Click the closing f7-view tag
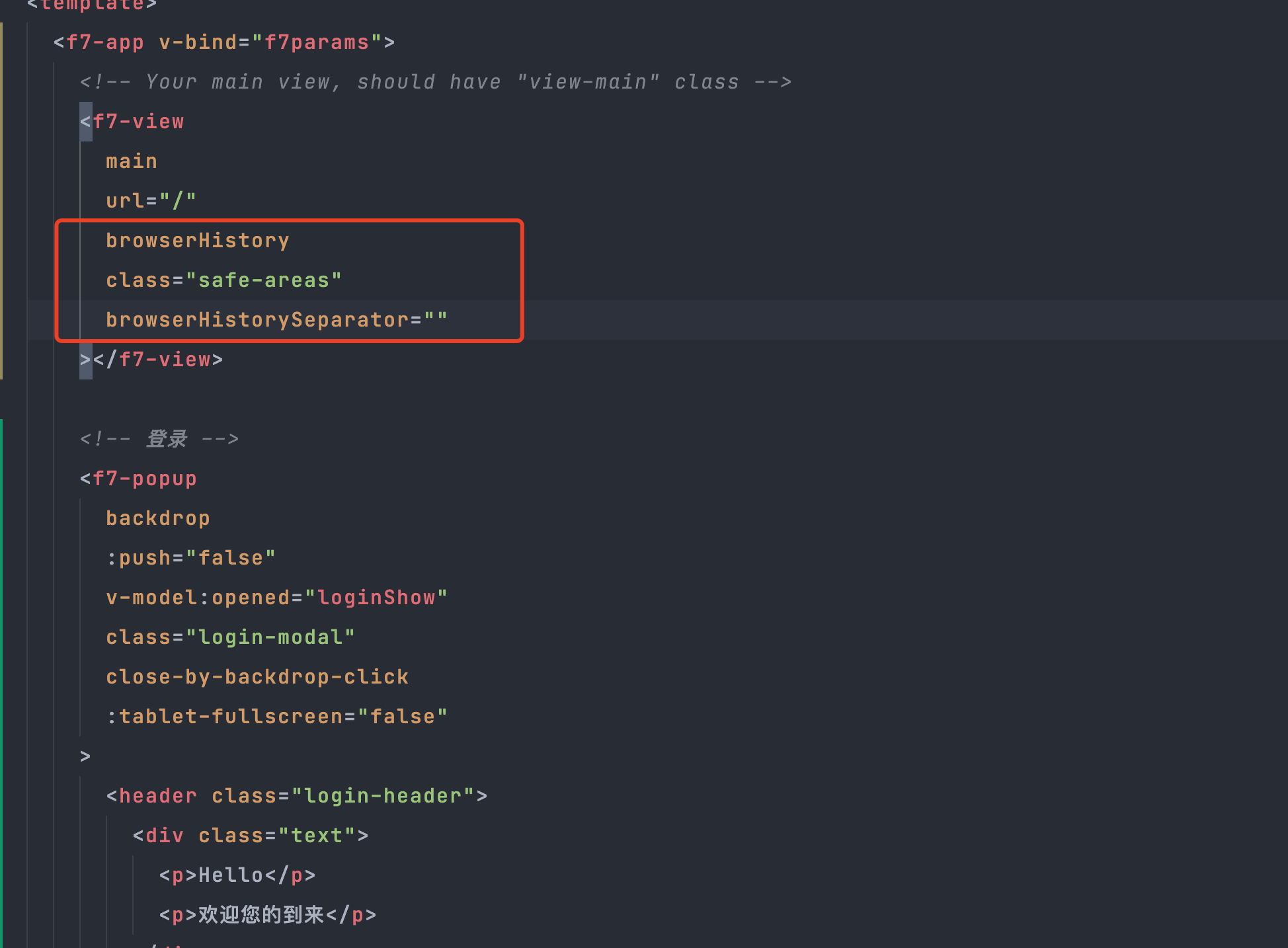 coord(162,359)
